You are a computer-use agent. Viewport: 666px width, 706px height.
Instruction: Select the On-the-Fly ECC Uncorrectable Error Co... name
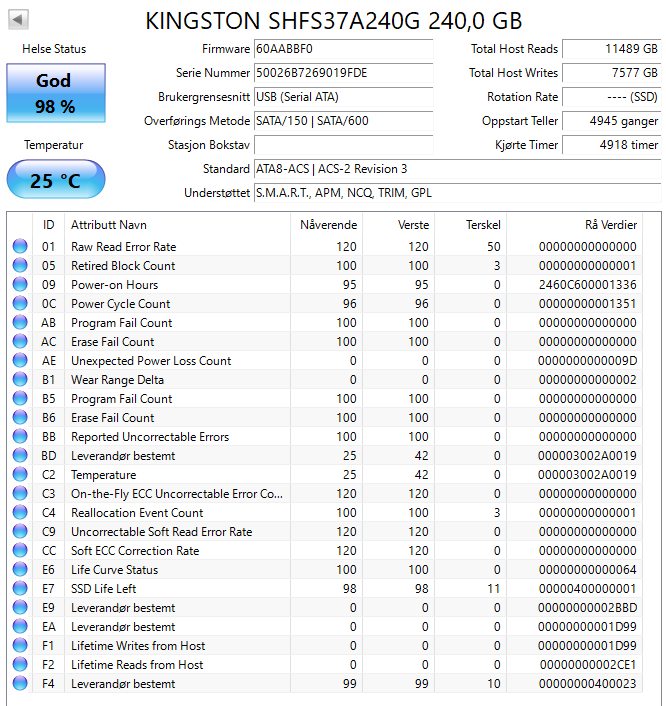pos(177,494)
